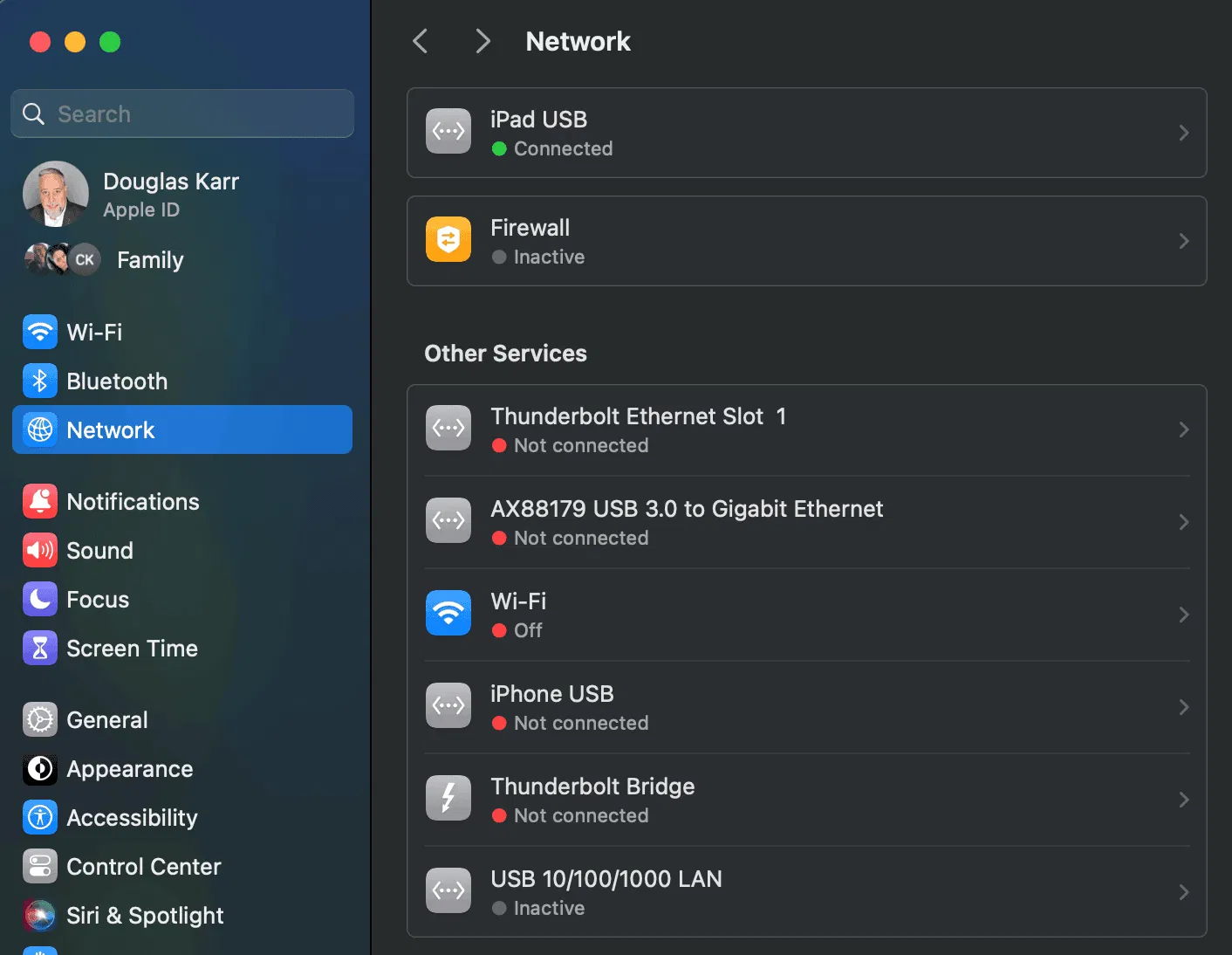Go back using the back arrow
Image resolution: width=1232 pixels, height=955 pixels.
point(421,41)
